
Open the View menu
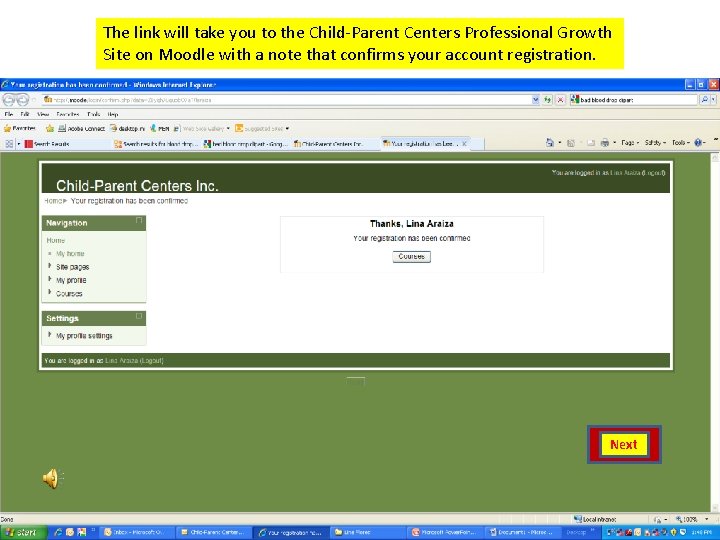point(43,114)
